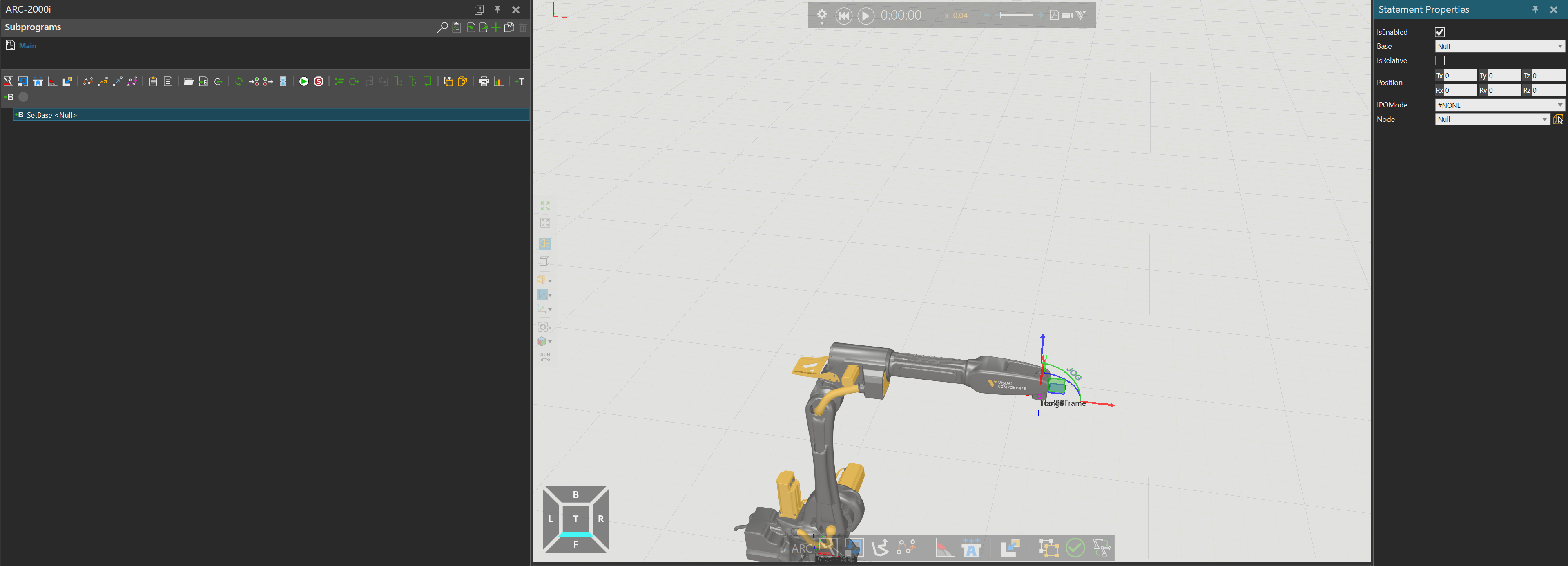Start the simulation with the play button
Viewport: 1568px width, 566px height.
(865, 16)
